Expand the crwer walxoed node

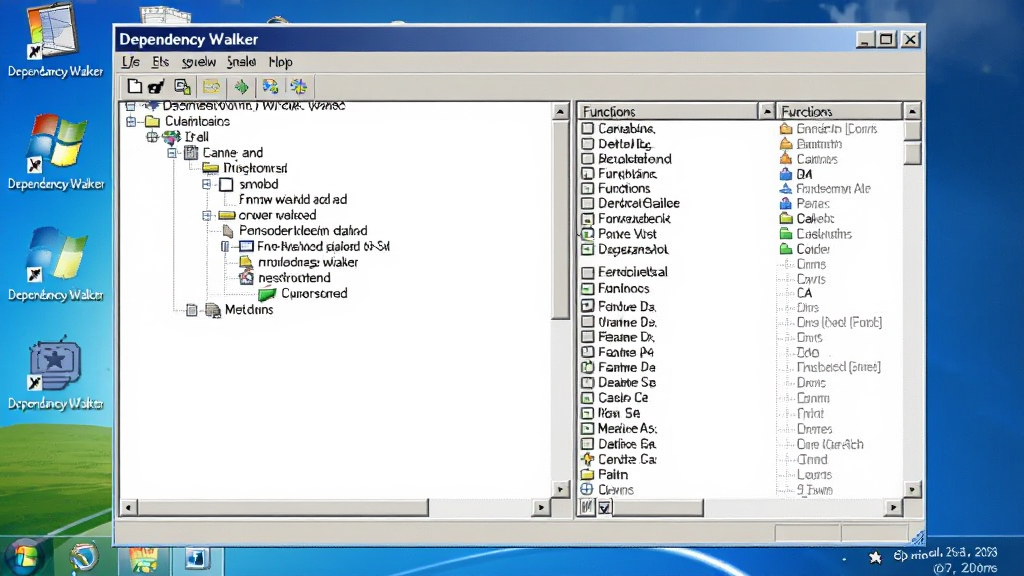pyautogui.click(x=206, y=216)
